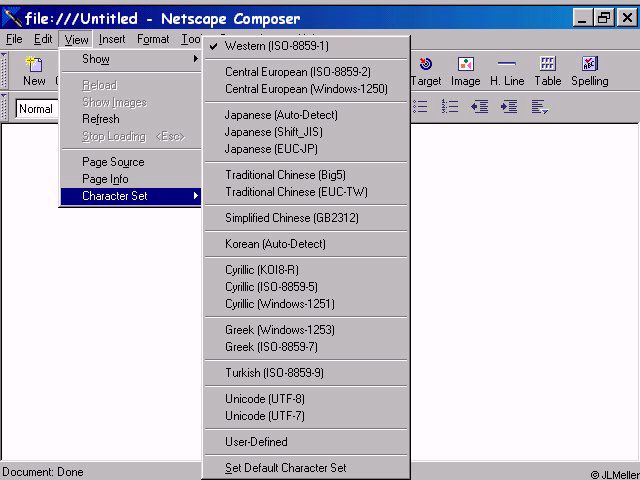The width and height of the screenshot is (640, 480).
Task: Click the increase indent icon
Action: point(509,107)
